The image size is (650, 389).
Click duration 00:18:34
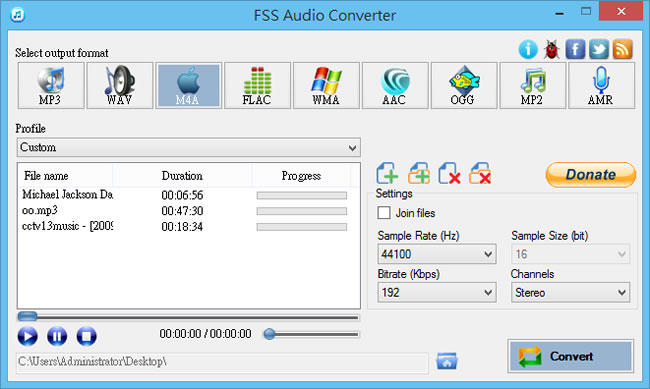tap(182, 227)
